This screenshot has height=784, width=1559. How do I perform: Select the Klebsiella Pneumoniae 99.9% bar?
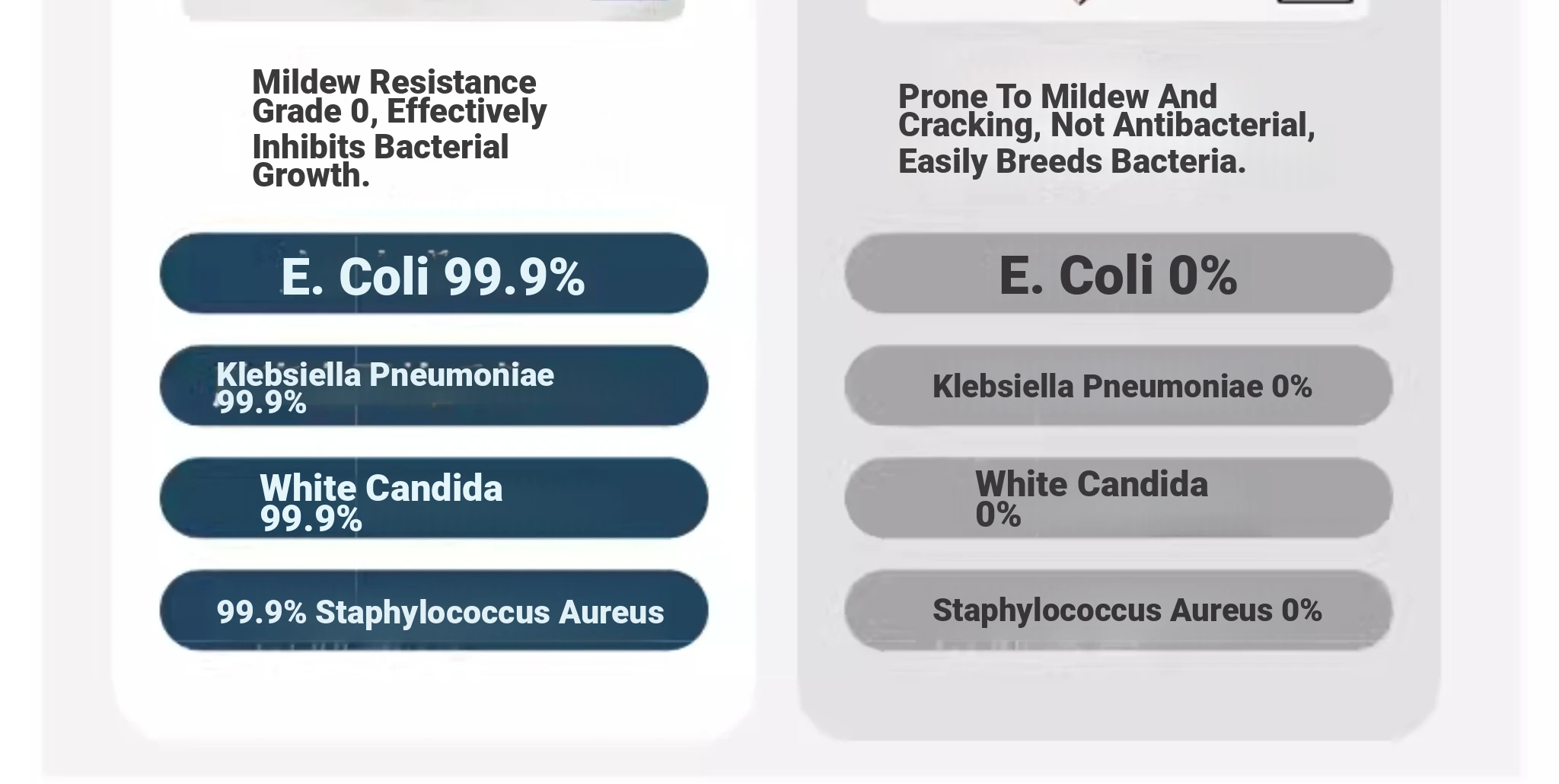coord(433,386)
